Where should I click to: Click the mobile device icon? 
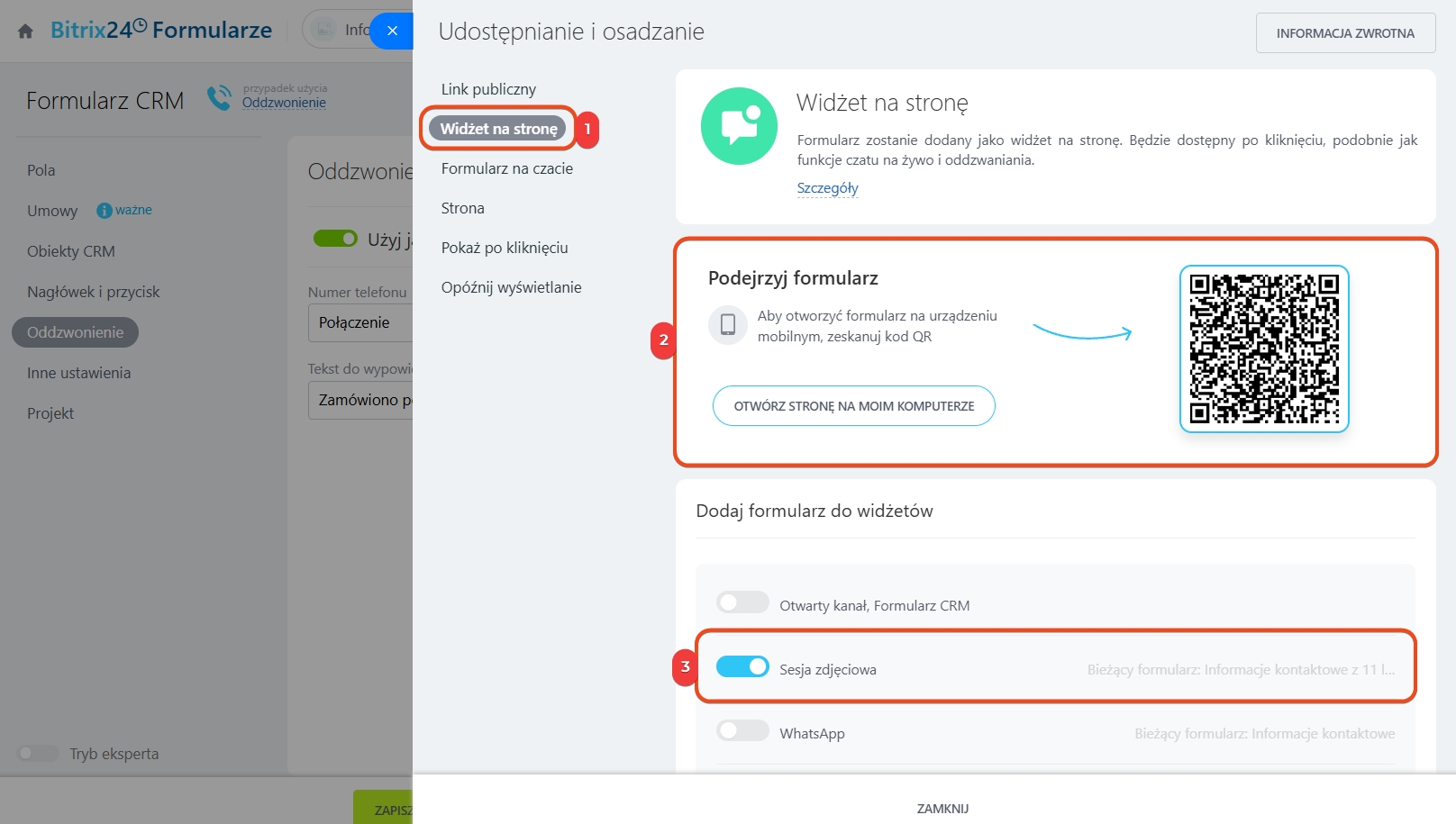[728, 325]
